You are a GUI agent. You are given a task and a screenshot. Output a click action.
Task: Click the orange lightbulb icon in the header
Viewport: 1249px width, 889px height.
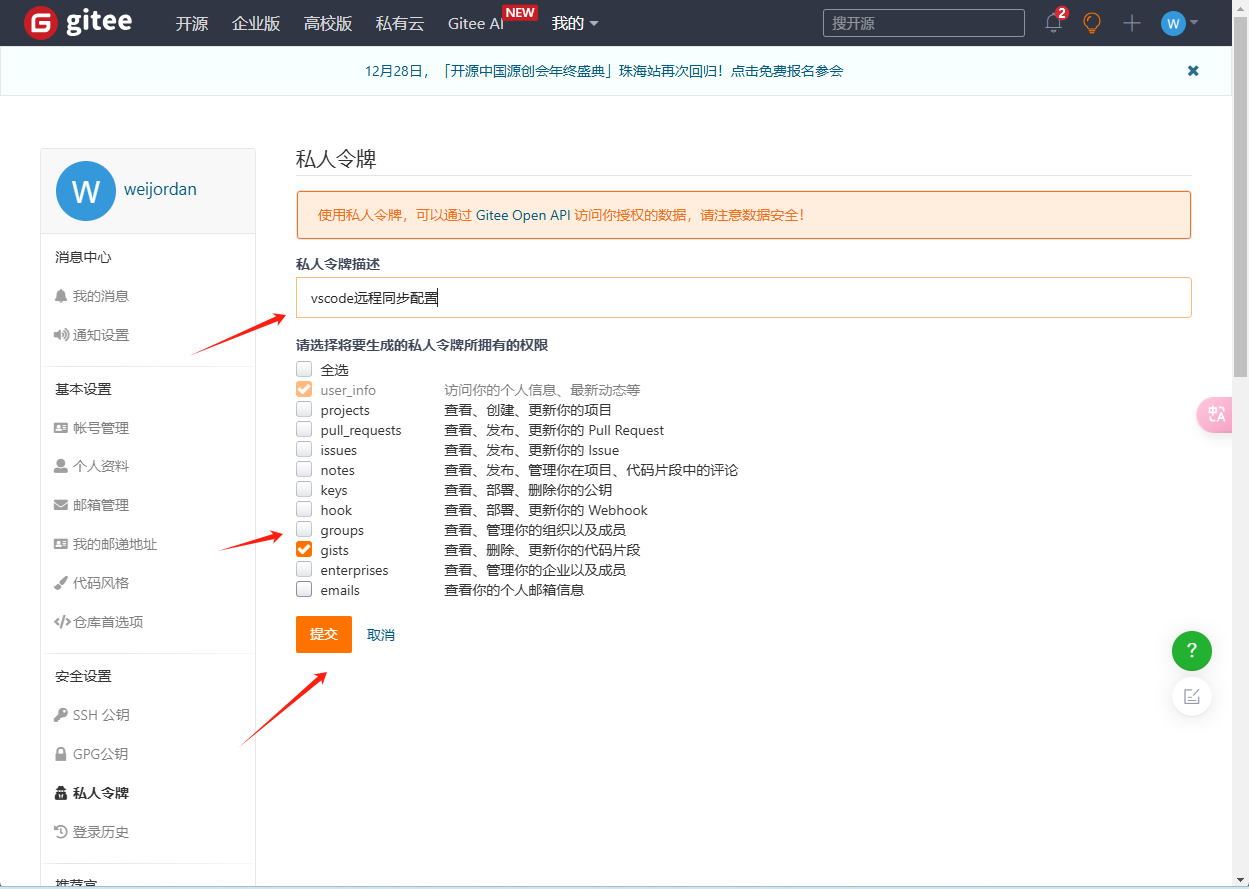coord(1092,23)
